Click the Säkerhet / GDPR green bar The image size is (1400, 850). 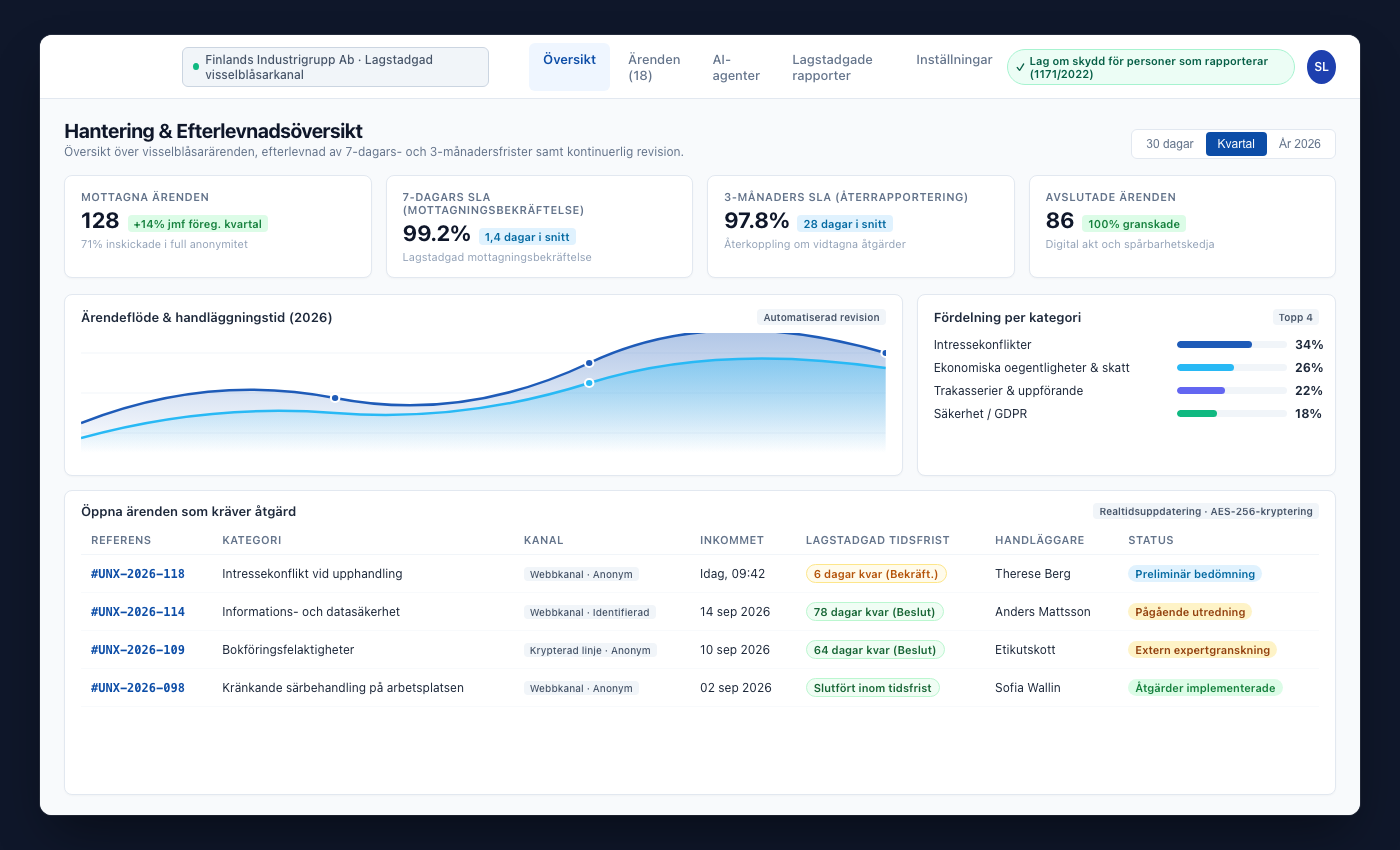1197,413
